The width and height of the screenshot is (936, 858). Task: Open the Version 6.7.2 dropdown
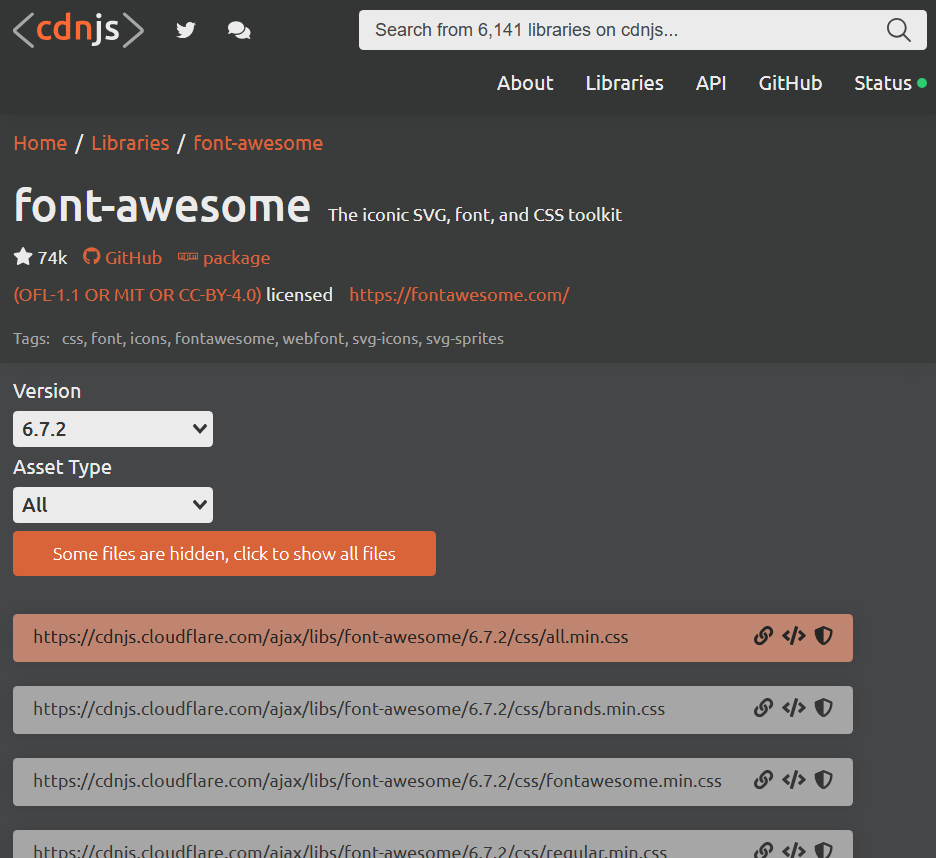click(x=113, y=429)
